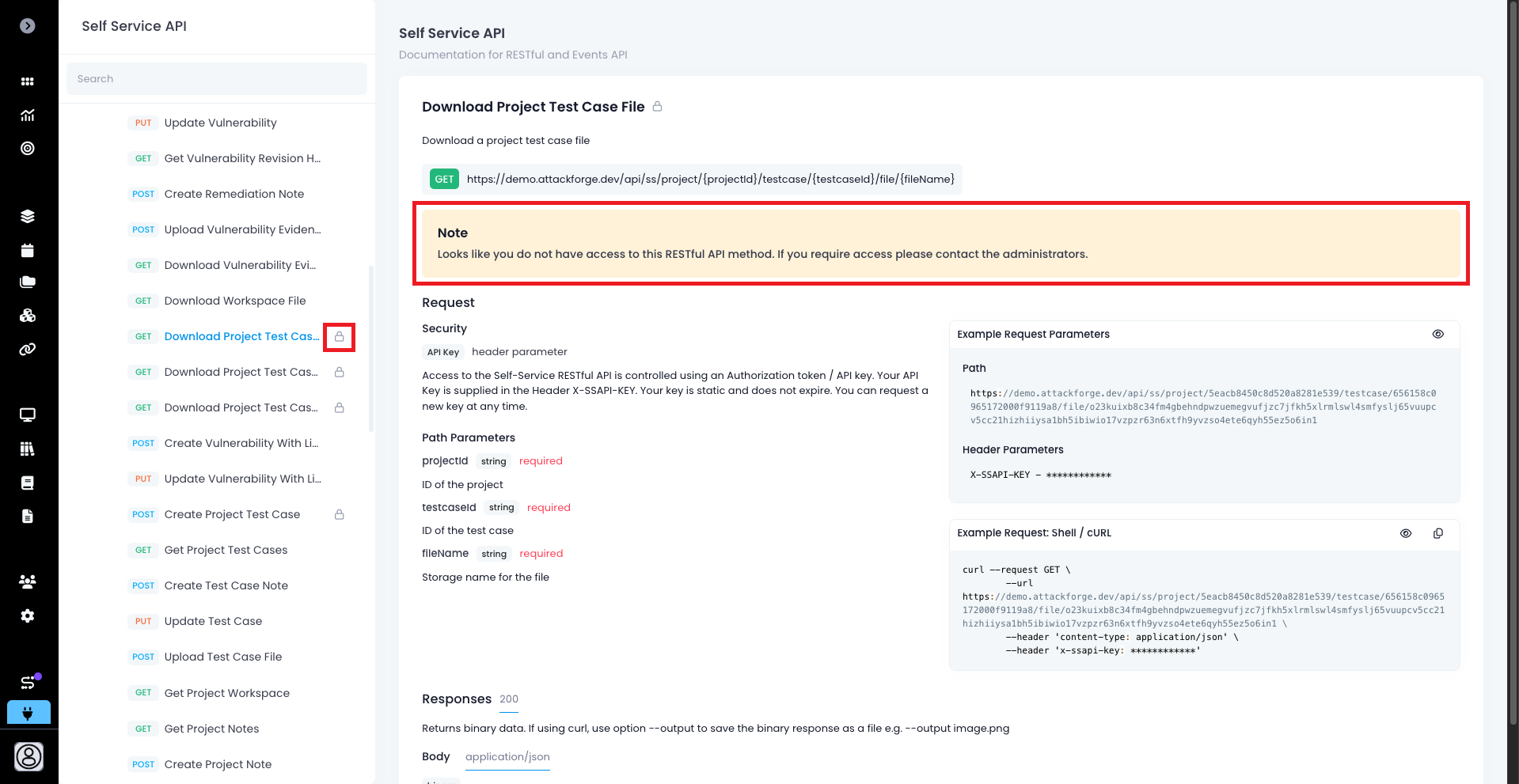Viewport: 1519px width, 784px height.
Task: Toggle eye icon in Shell / cURL panel
Action: click(x=1405, y=533)
